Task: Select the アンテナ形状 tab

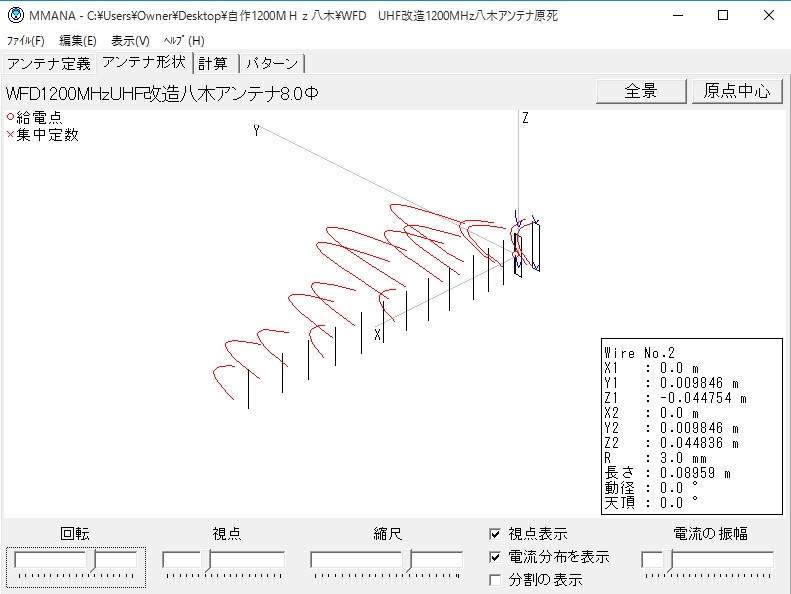Action: (144, 62)
